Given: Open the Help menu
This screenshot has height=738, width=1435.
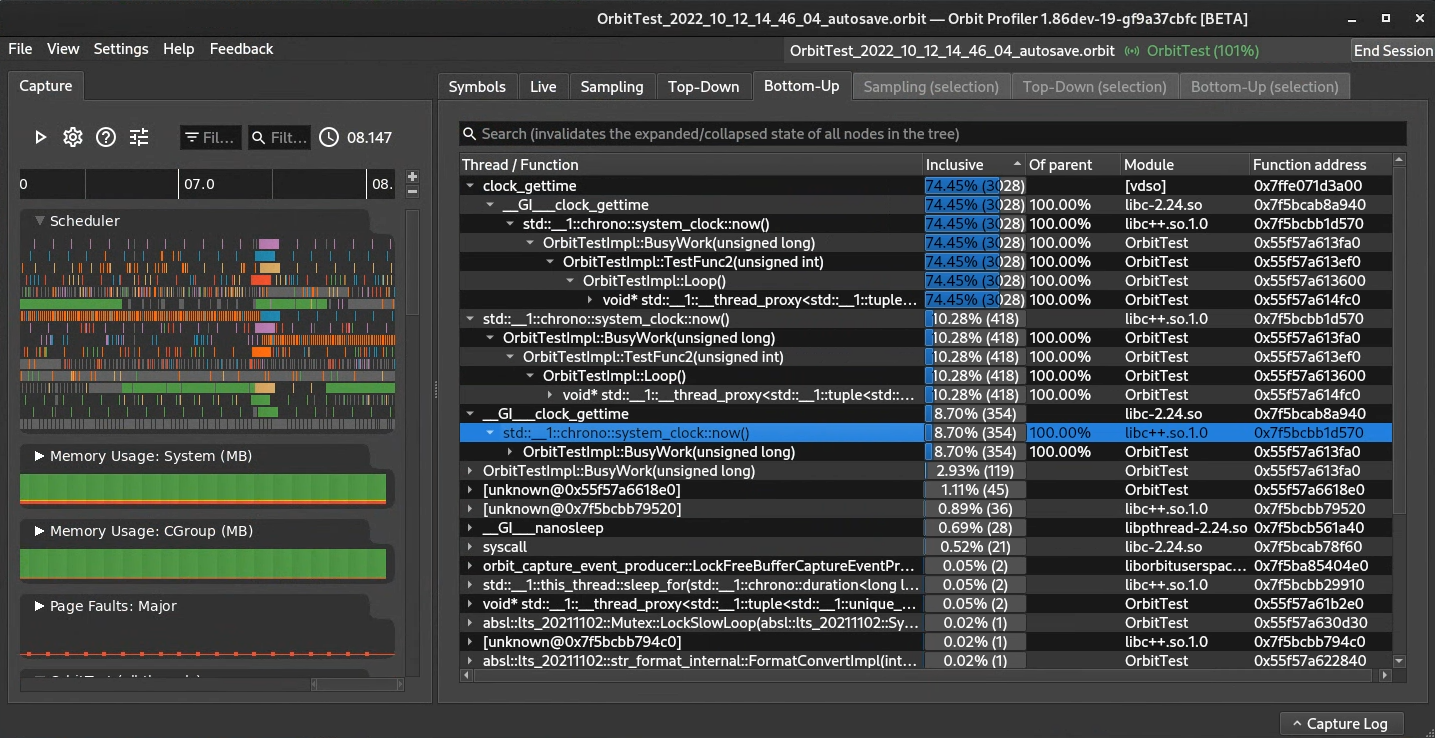Looking at the screenshot, I should tap(179, 49).
